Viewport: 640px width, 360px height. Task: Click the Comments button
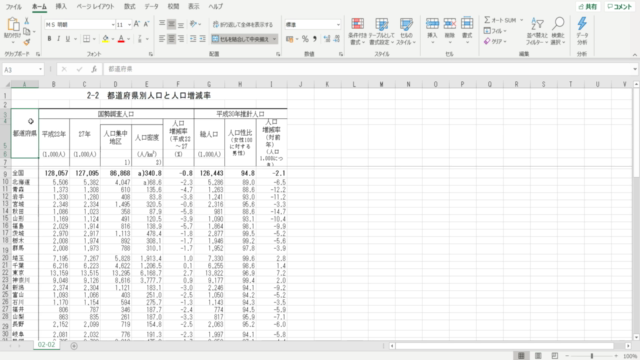(x=620, y=7)
